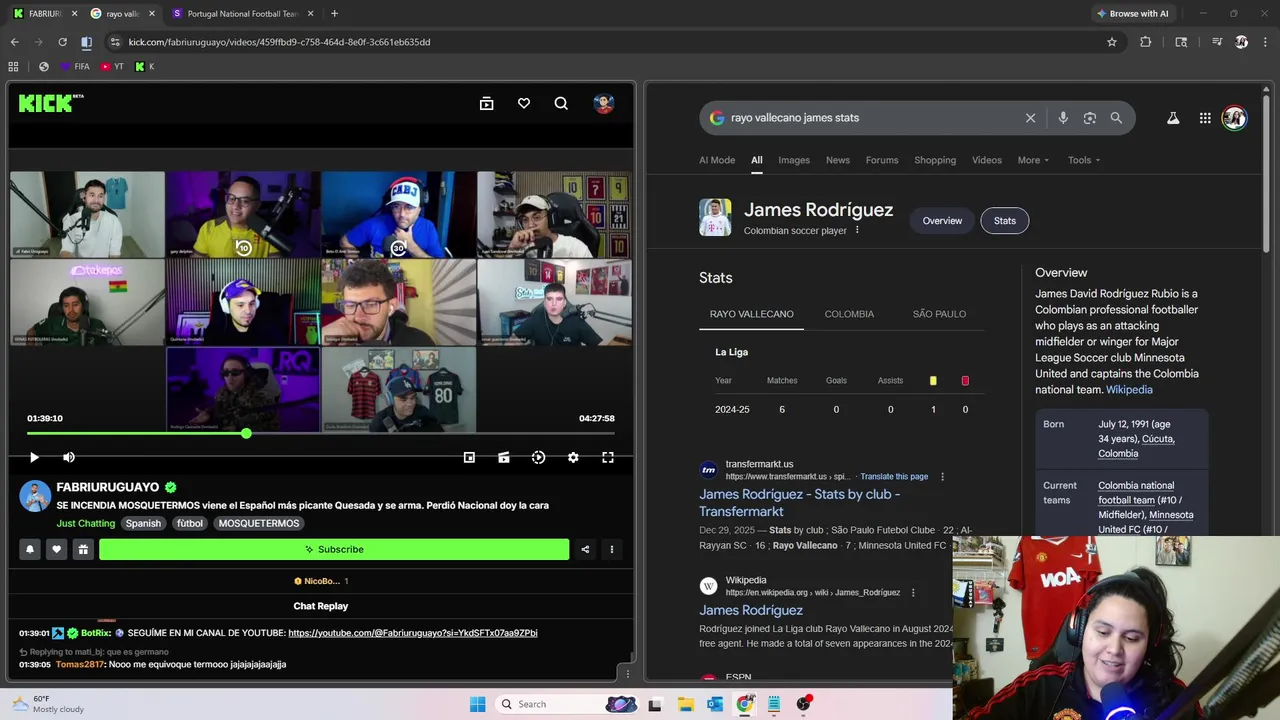Select the Overview chip for James Rodríguez

[942, 221]
